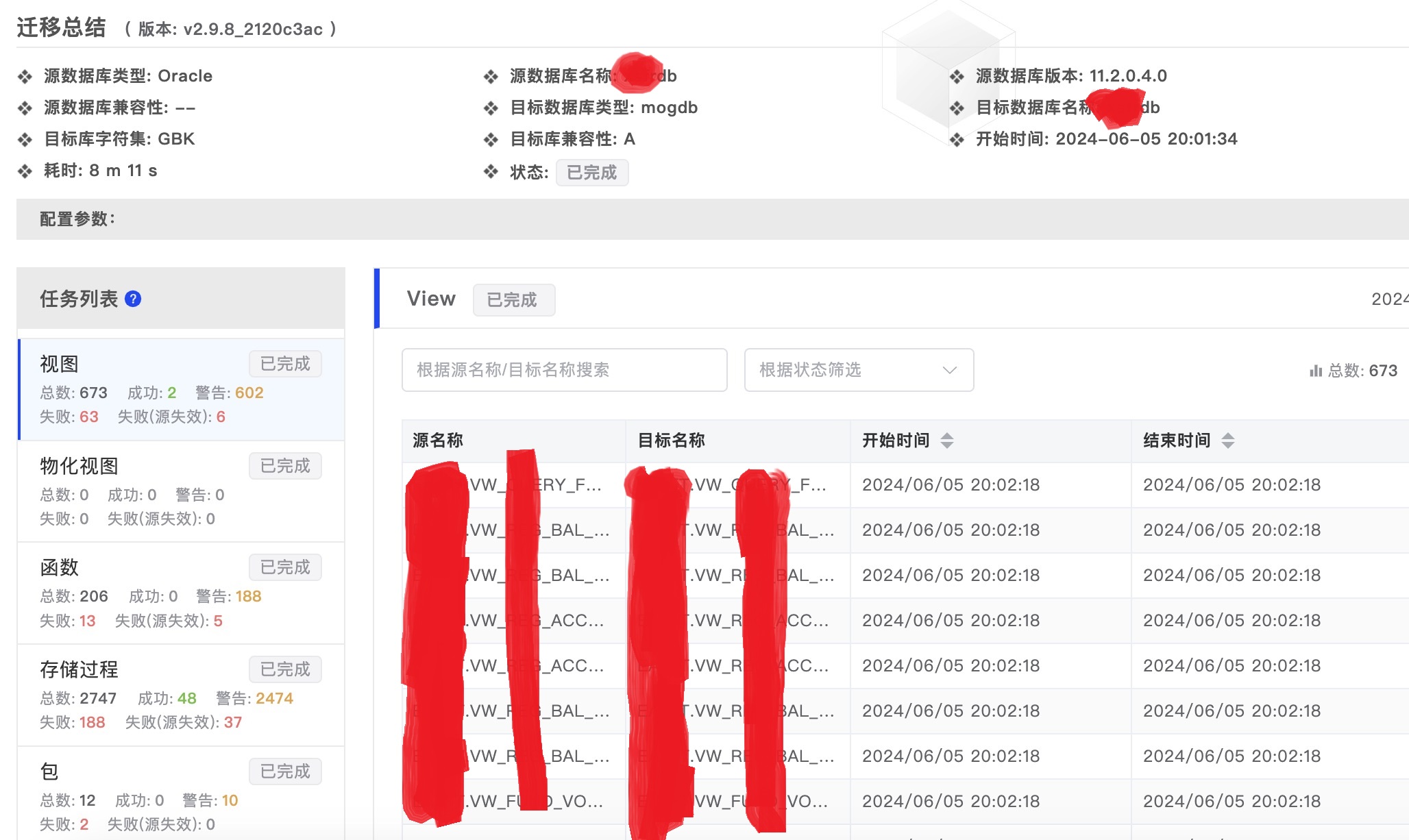The width and height of the screenshot is (1409, 840).
Task: Click the 耗时: 8 m 11 s entry
Action: coord(101,171)
